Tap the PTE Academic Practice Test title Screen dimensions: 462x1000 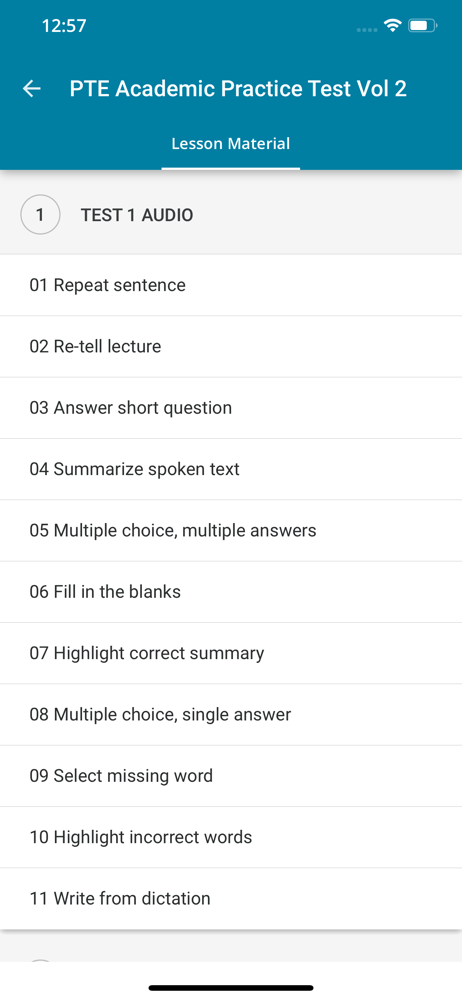[x=238, y=89]
